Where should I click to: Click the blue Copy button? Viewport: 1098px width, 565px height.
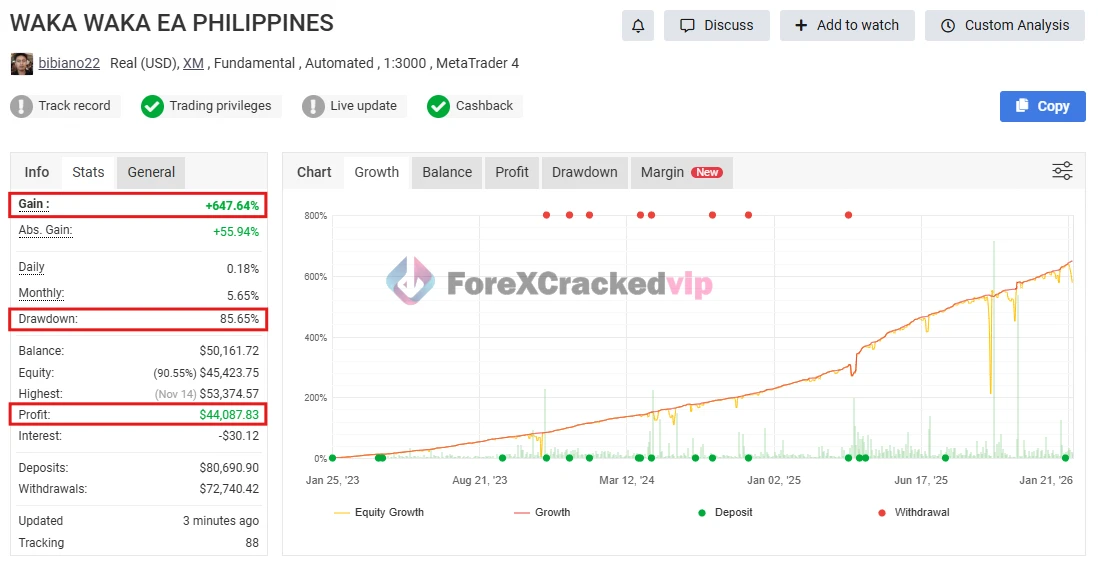pos(1042,106)
